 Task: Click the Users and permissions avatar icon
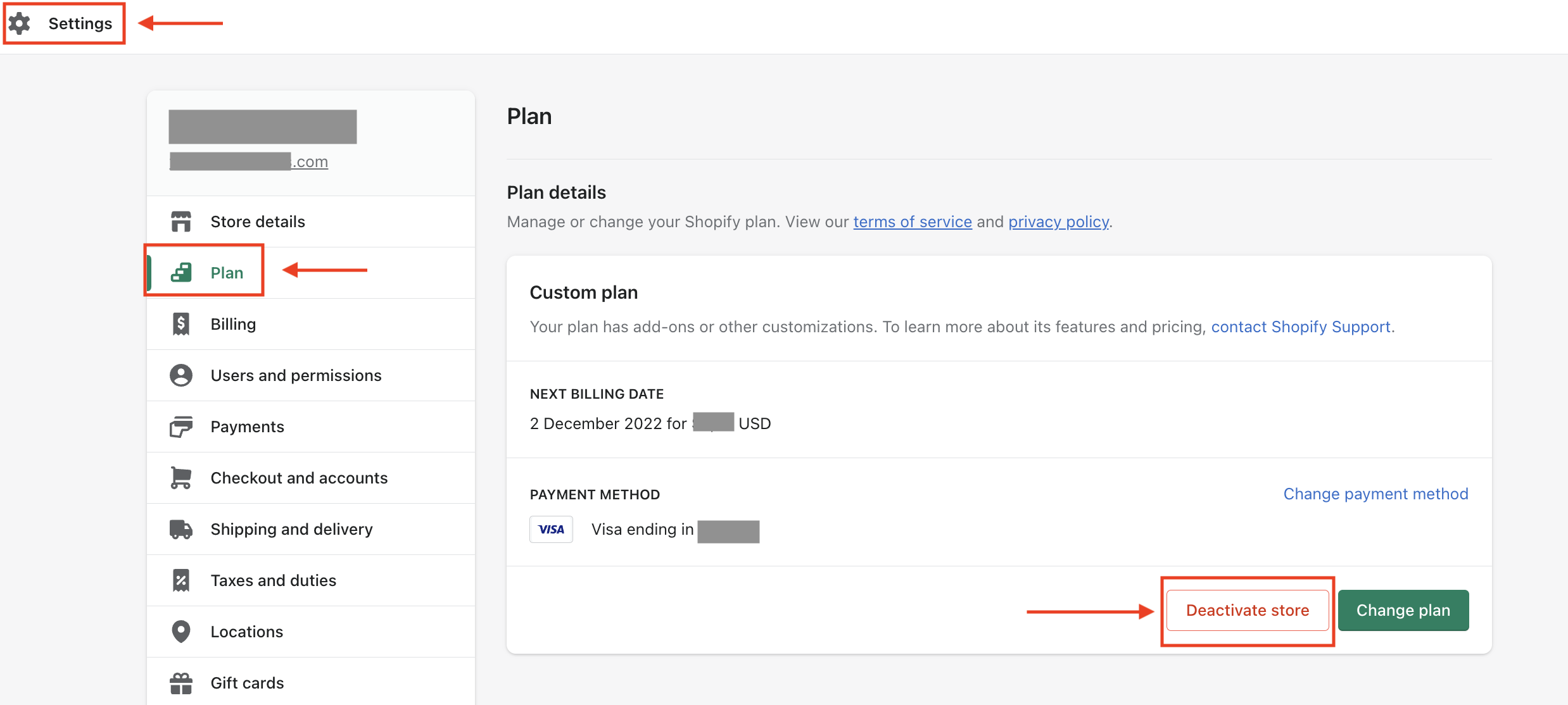pyautogui.click(x=181, y=375)
